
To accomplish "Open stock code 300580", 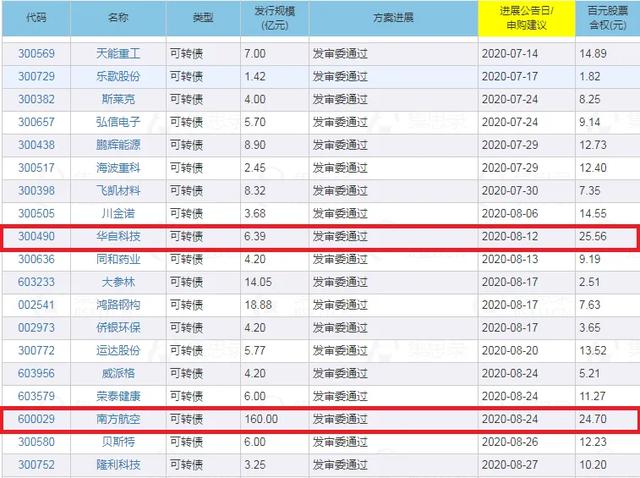I will tap(36, 442).
